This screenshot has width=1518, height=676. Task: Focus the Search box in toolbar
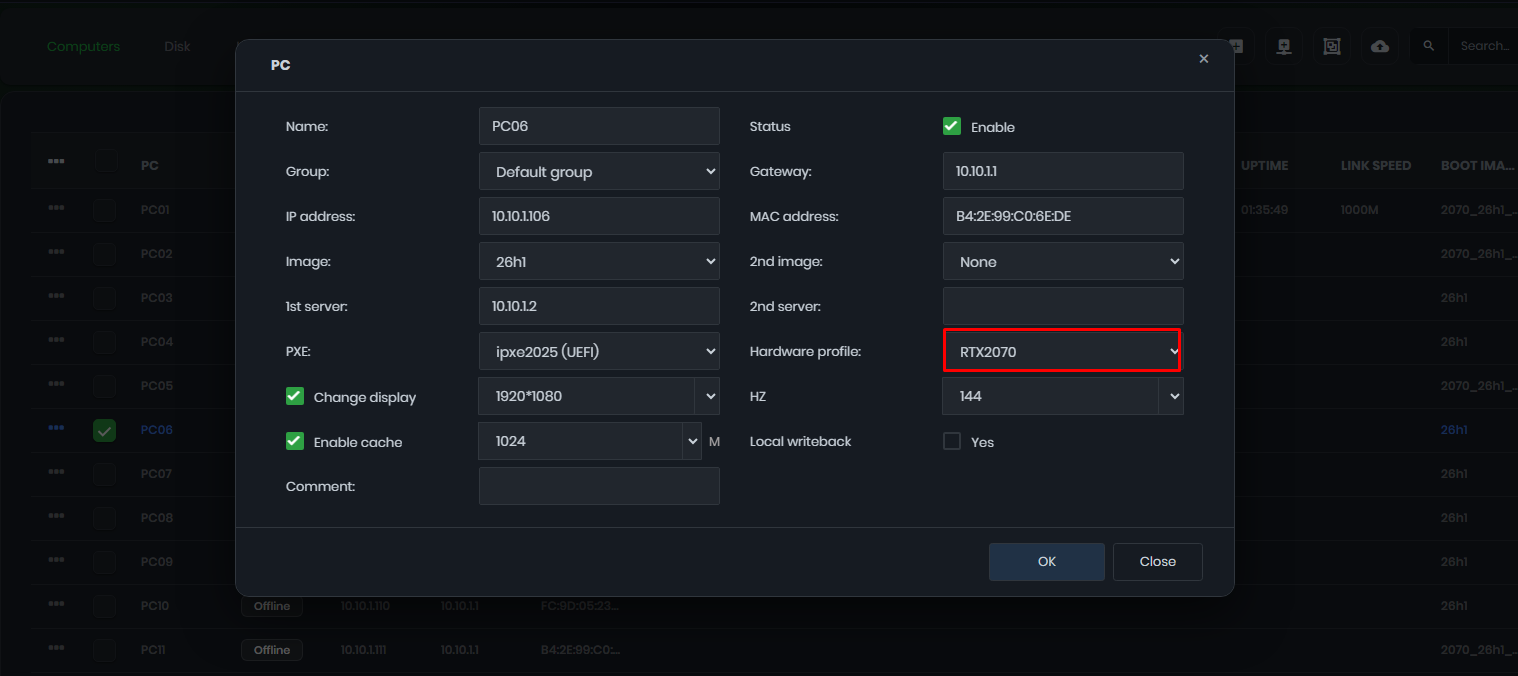coord(1485,46)
